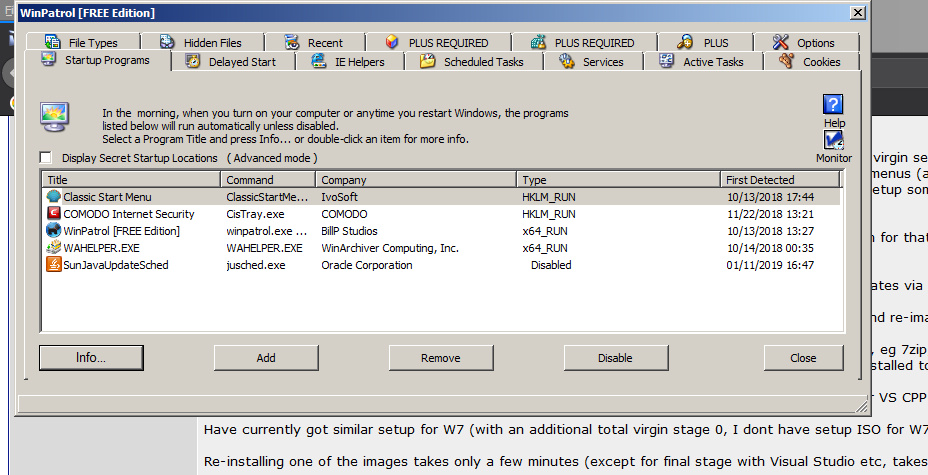Image resolution: width=928 pixels, height=475 pixels.
Task: Click the WAHELPER.EXE row icon
Action: point(54,247)
